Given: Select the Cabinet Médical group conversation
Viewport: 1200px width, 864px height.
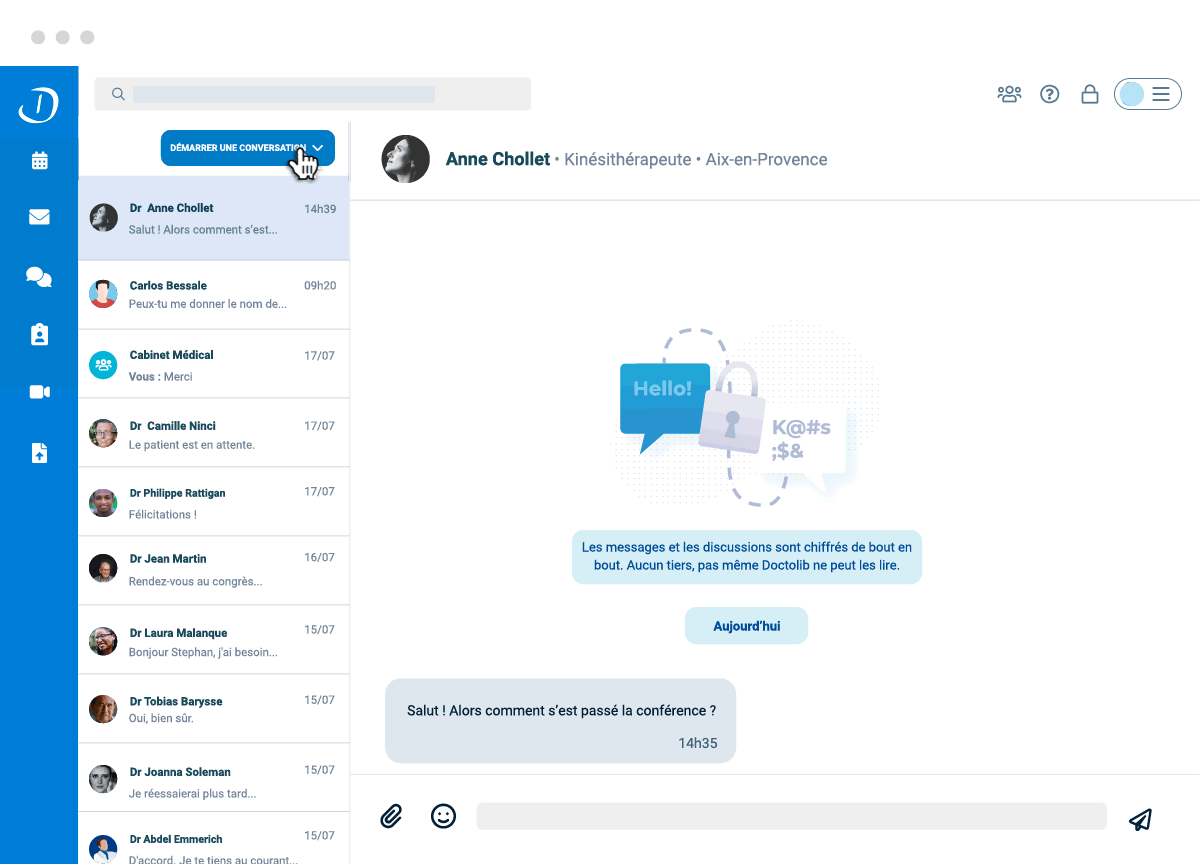Looking at the screenshot, I should pyautogui.click(x=213, y=363).
